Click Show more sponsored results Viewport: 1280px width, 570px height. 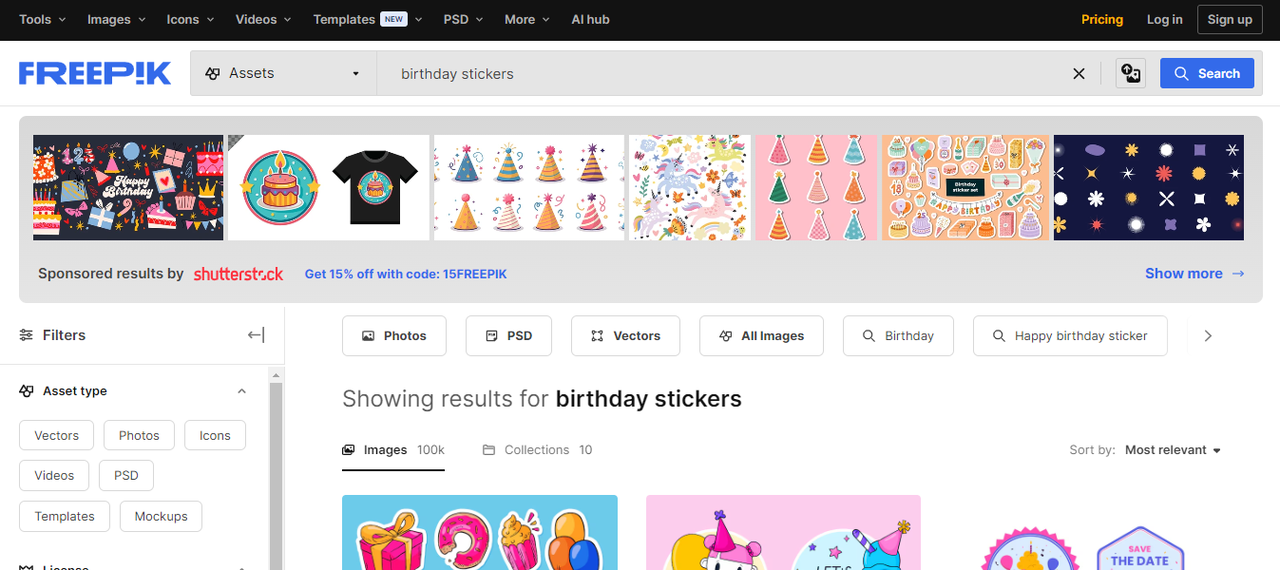click(x=1195, y=274)
